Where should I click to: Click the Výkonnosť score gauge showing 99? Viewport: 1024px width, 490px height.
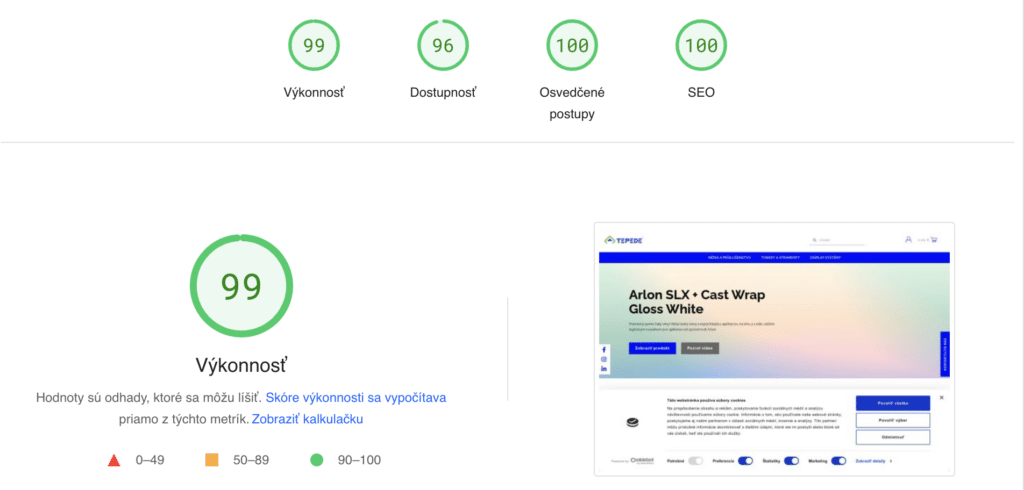pyautogui.click(x=314, y=45)
